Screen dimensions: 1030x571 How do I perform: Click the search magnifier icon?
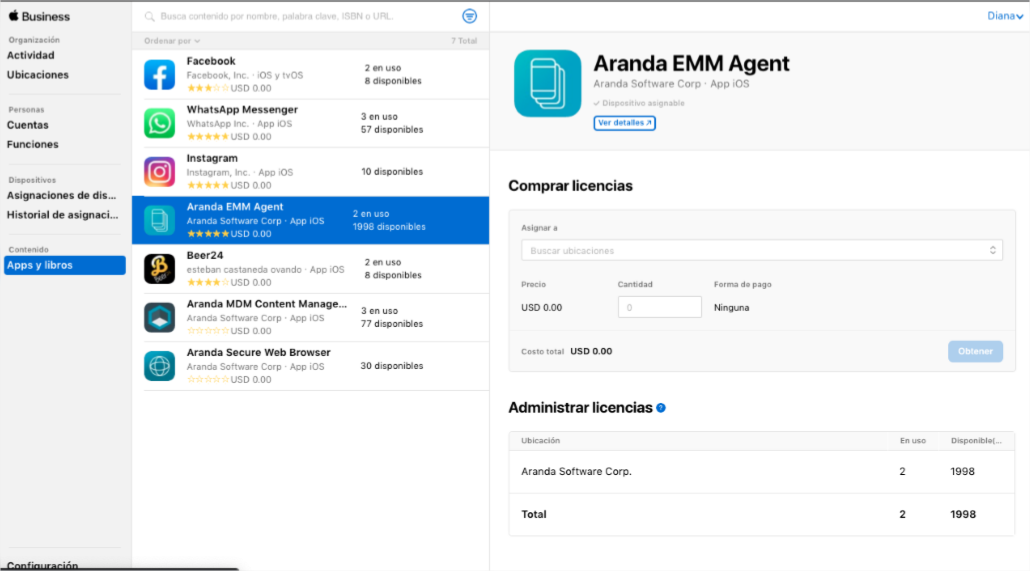pyautogui.click(x=150, y=16)
